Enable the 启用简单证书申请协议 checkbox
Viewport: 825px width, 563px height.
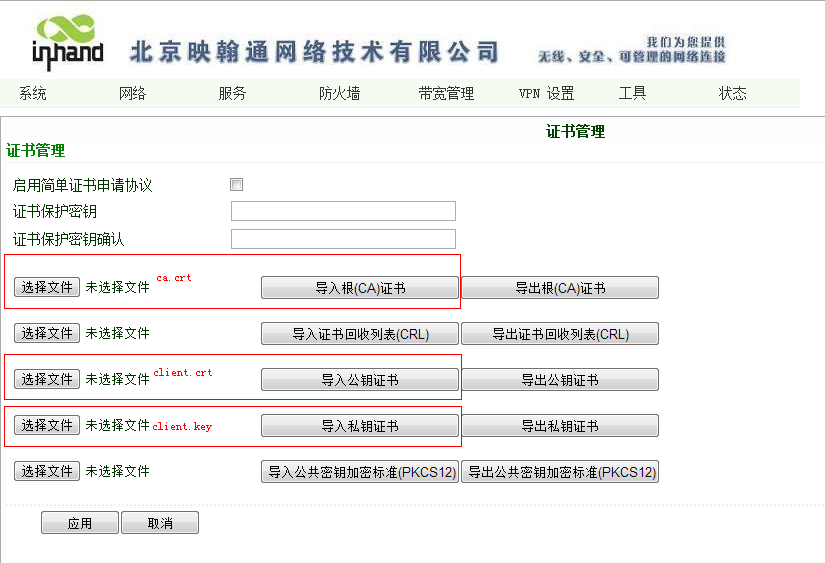pos(237,185)
